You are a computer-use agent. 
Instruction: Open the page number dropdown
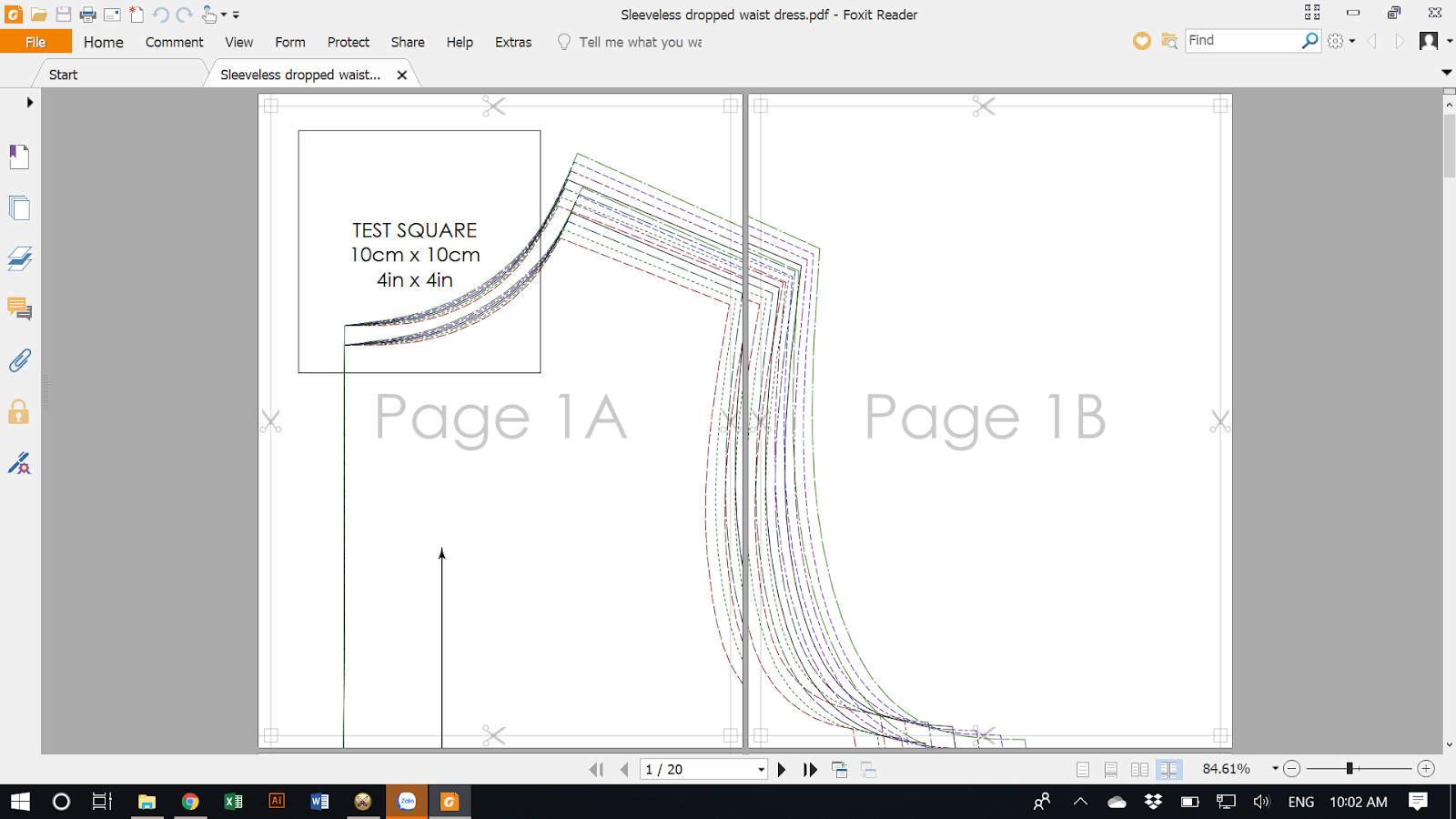pyautogui.click(x=761, y=769)
